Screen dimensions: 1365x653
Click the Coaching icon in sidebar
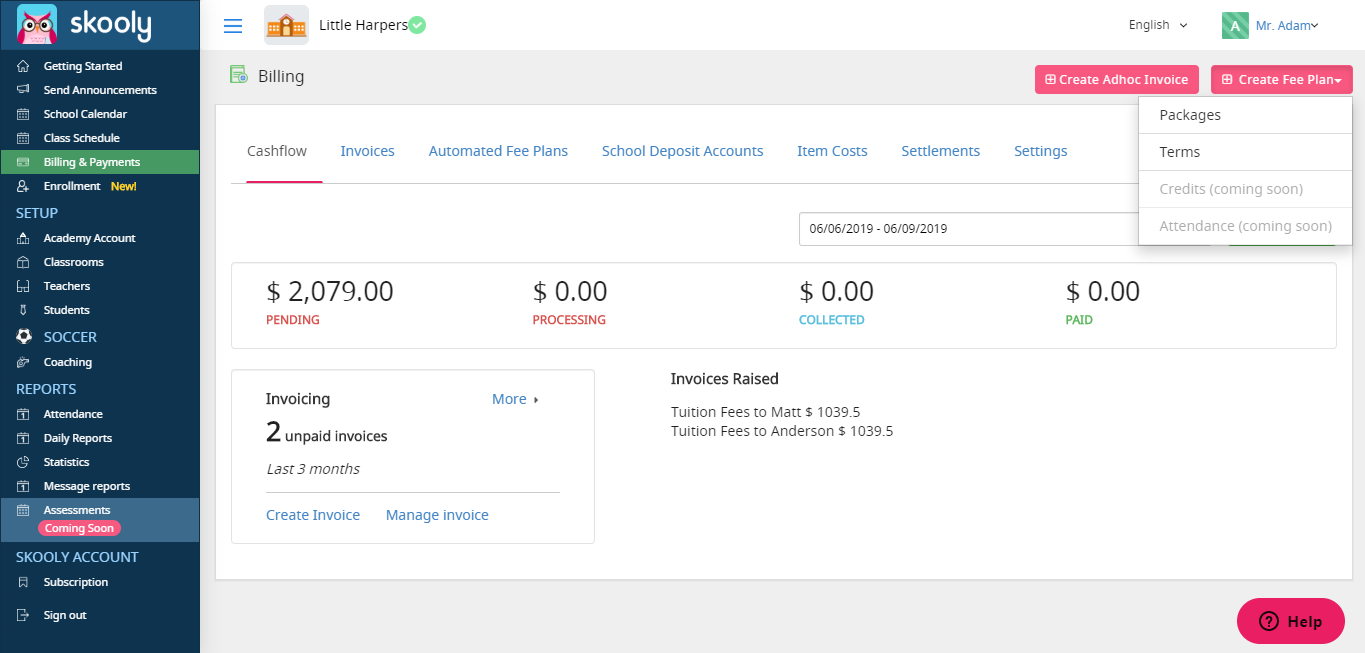pos(23,362)
